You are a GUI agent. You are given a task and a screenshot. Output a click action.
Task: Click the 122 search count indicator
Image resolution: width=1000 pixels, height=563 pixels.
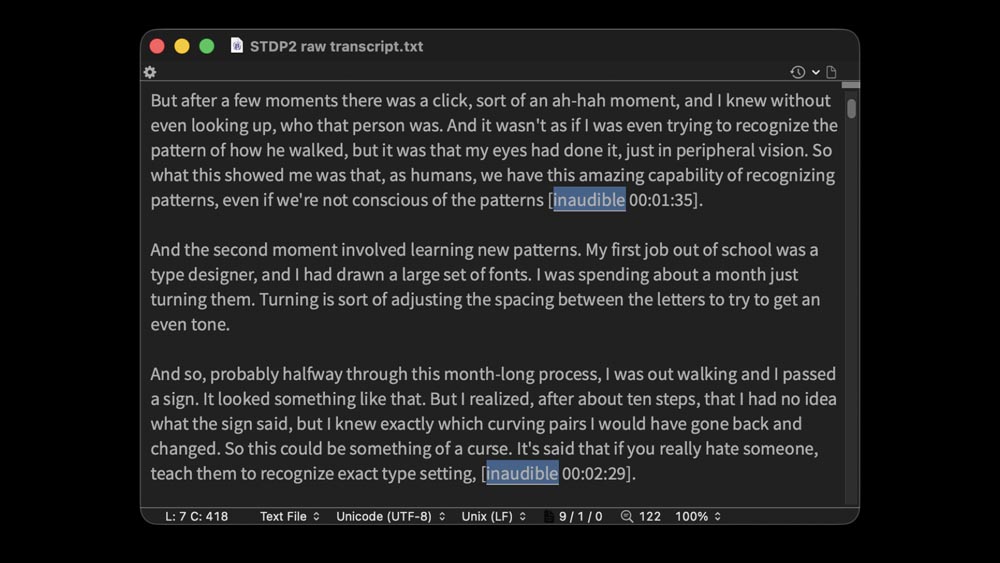650,516
